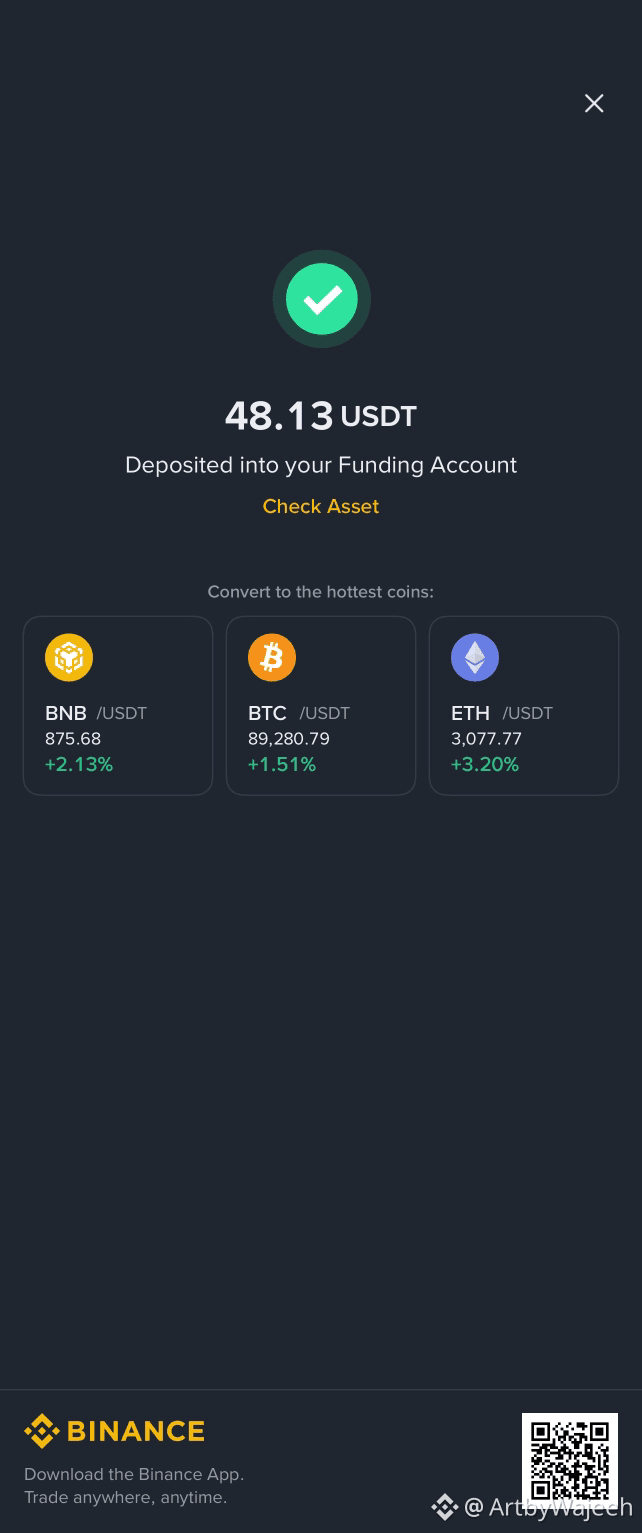Click the ArtbyWajeeh watermark icon
The width and height of the screenshot is (642, 1533).
pyautogui.click(x=444, y=1507)
